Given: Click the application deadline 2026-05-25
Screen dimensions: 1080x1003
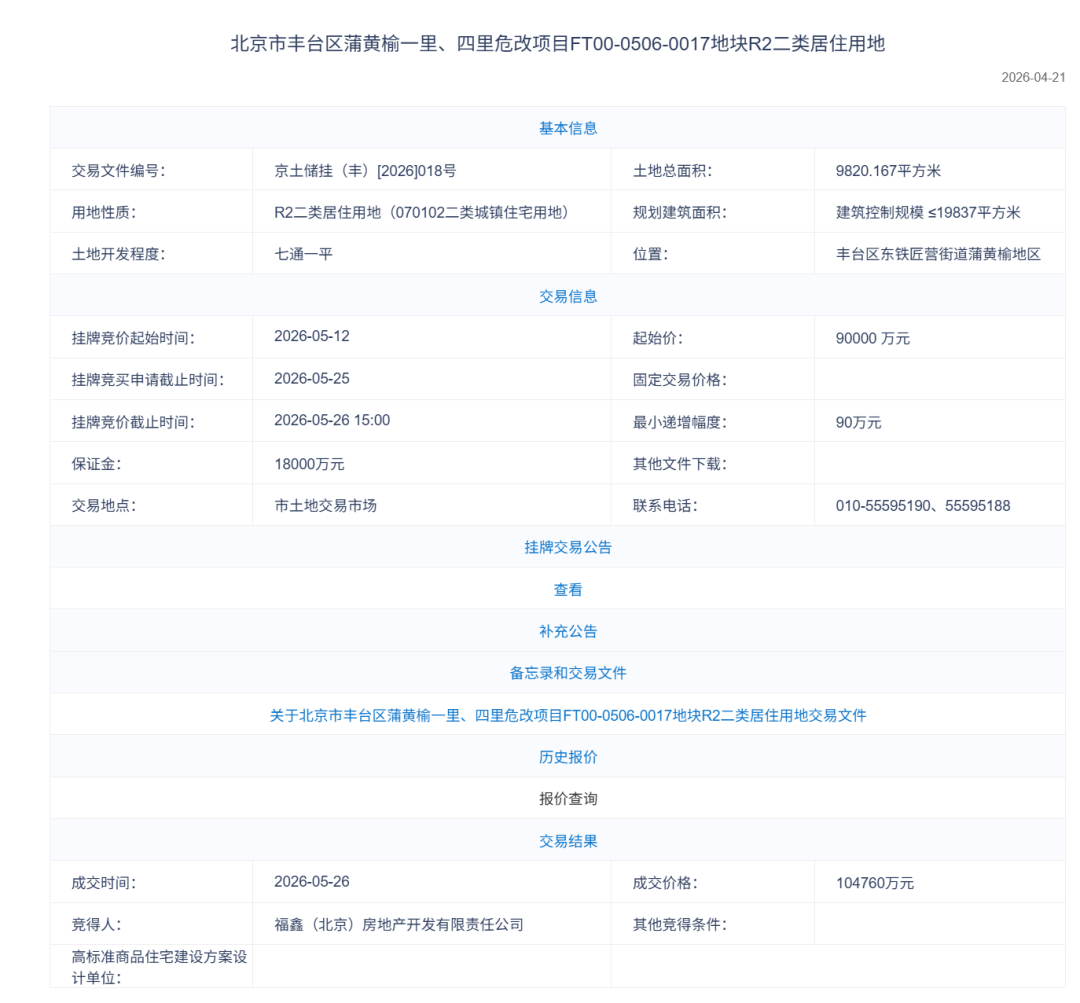Looking at the screenshot, I should click(311, 379).
